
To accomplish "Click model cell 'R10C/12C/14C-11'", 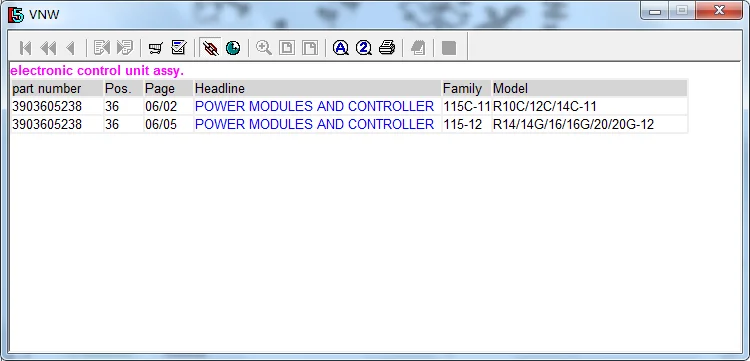I will (x=545, y=106).
